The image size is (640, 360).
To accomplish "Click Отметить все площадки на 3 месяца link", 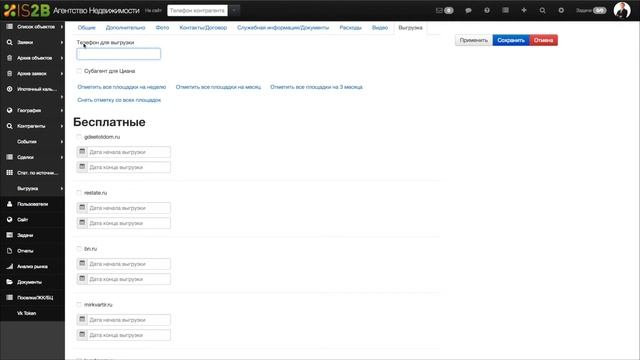I will click(x=316, y=87).
